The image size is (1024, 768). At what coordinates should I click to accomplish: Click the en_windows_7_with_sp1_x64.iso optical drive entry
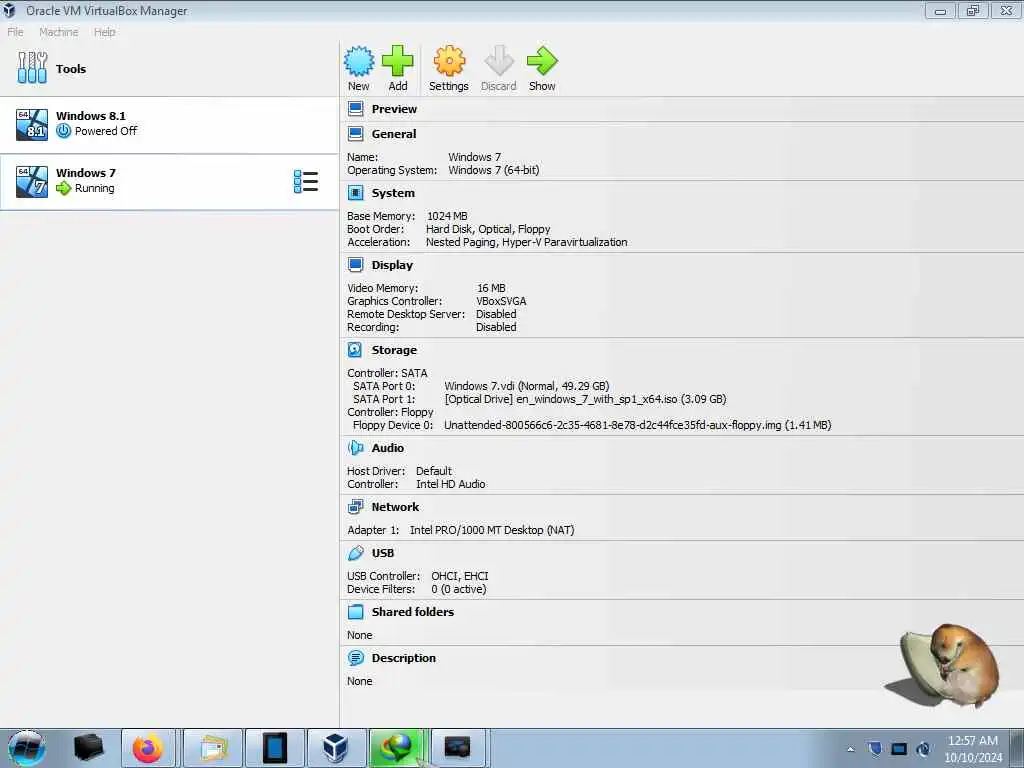tap(585, 399)
